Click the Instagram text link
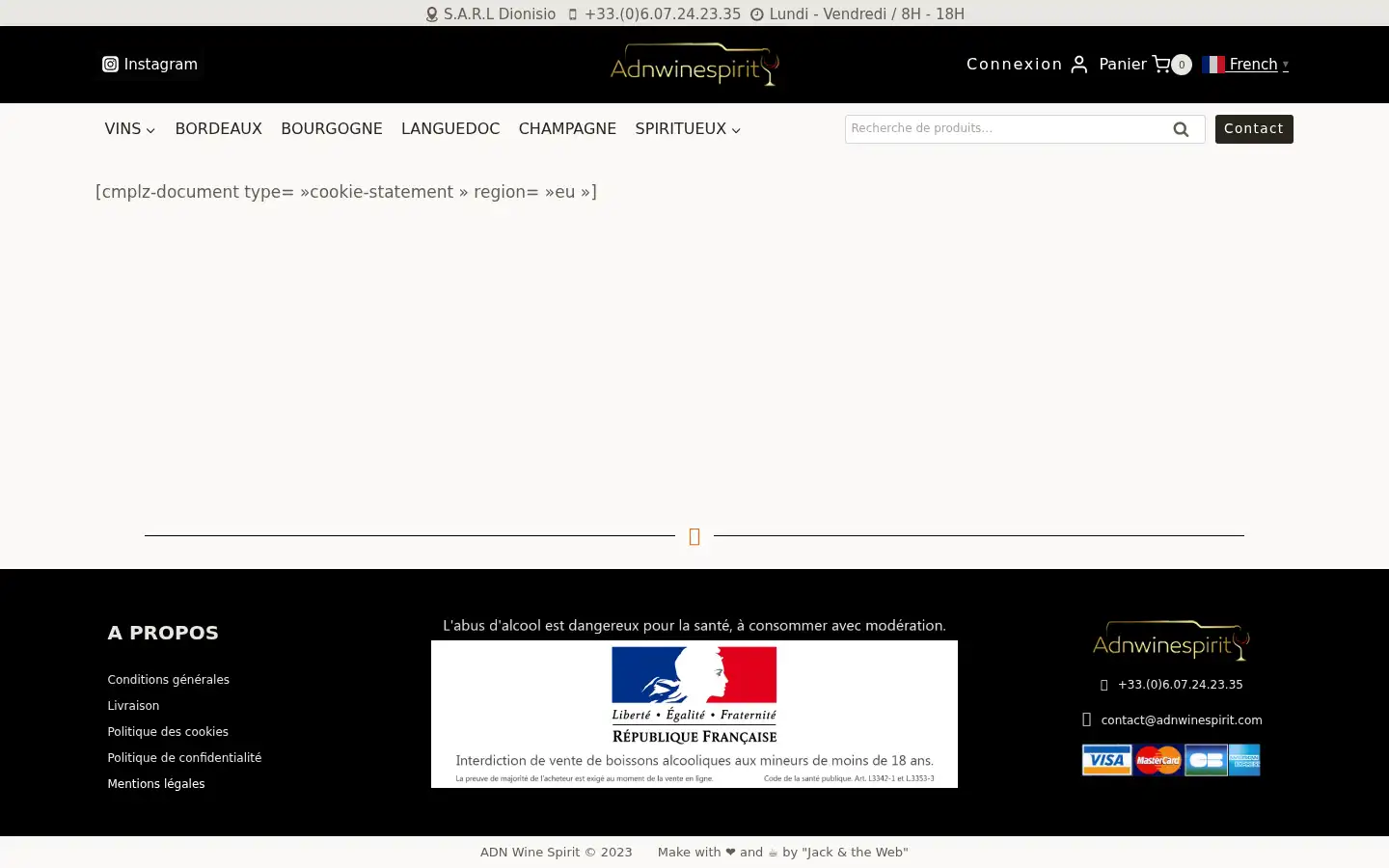1389x868 pixels. point(160,65)
